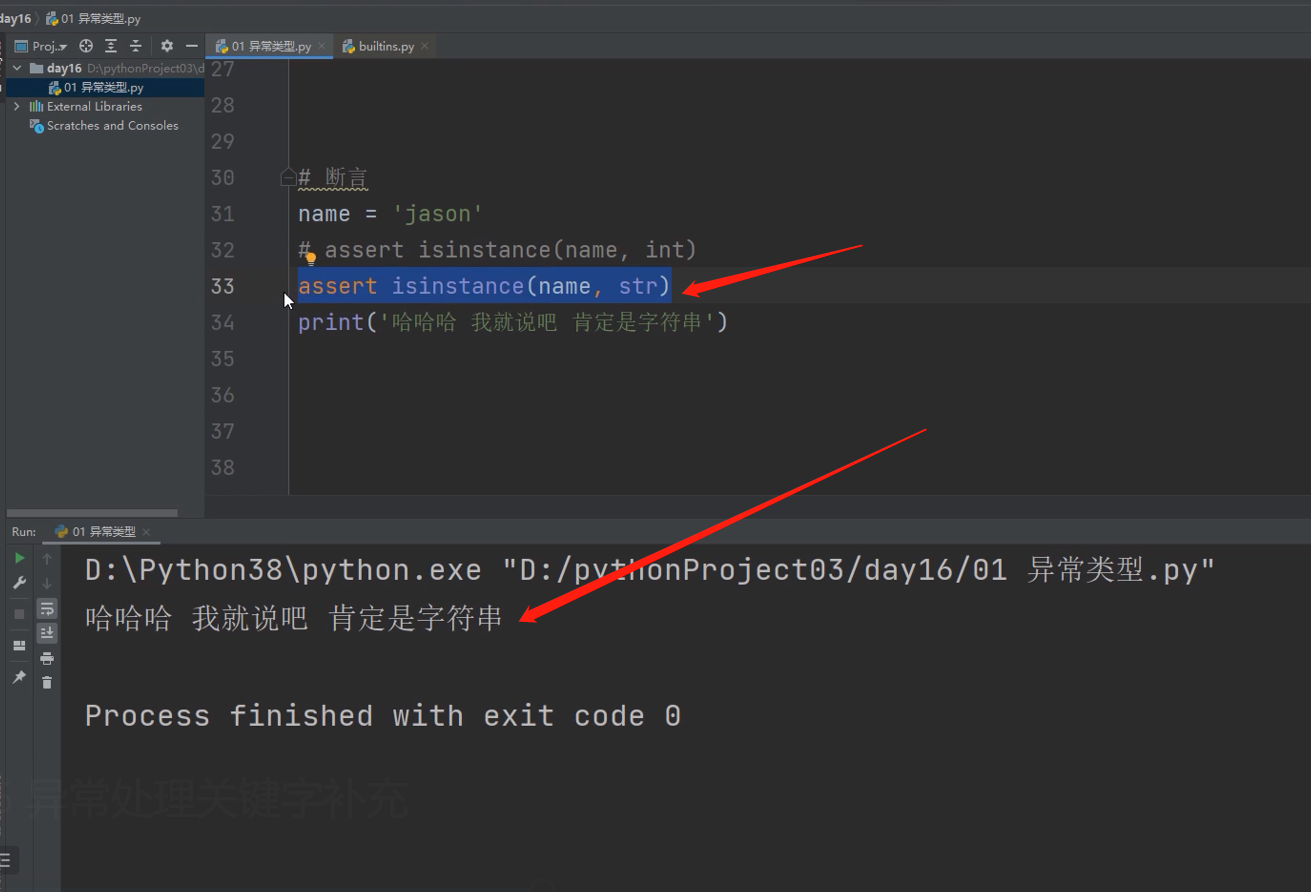The image size is (1311, 892).
Task: Collapse the day16 folder arrow
Action: [x=17, y=68]
